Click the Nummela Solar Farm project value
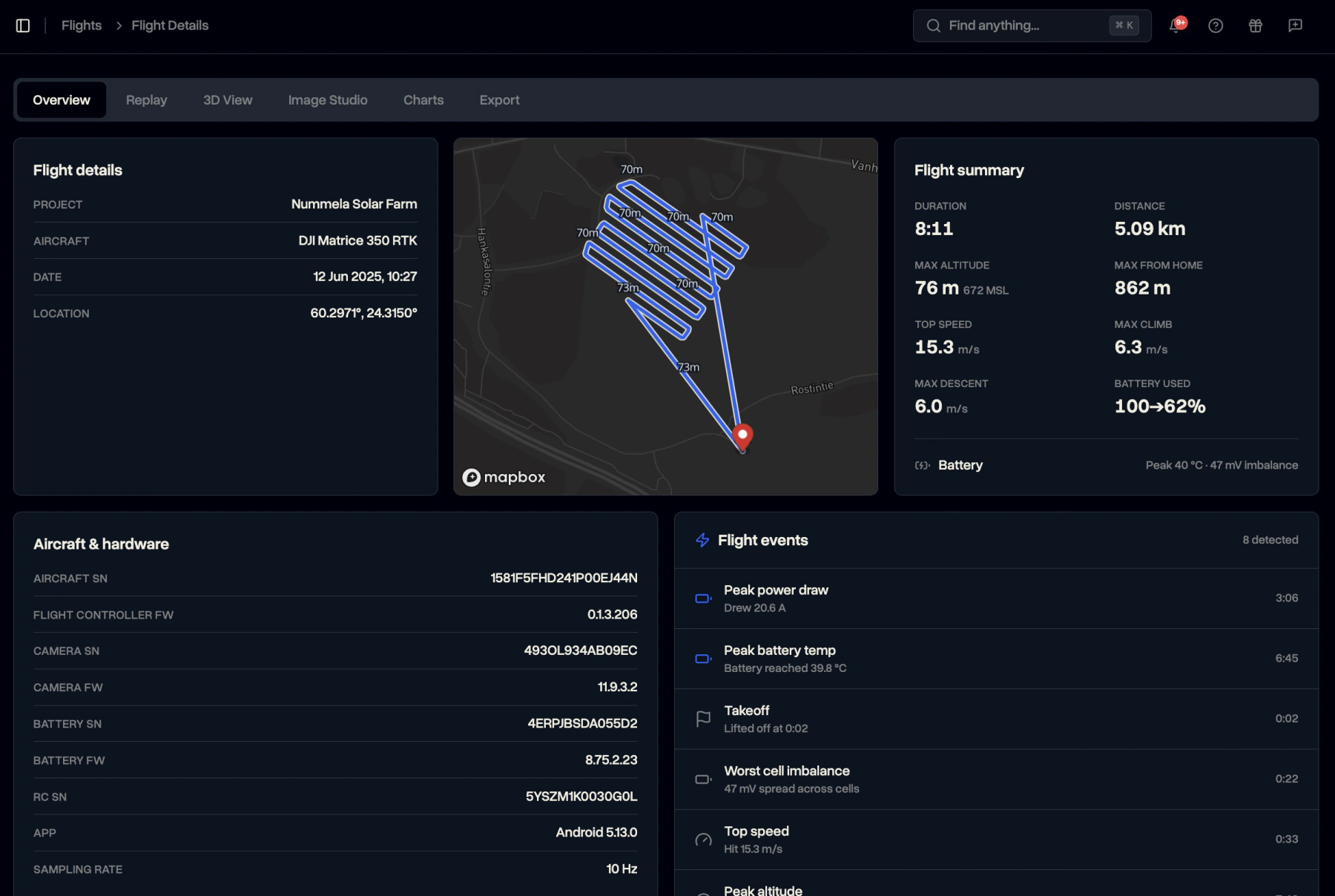 354,204
